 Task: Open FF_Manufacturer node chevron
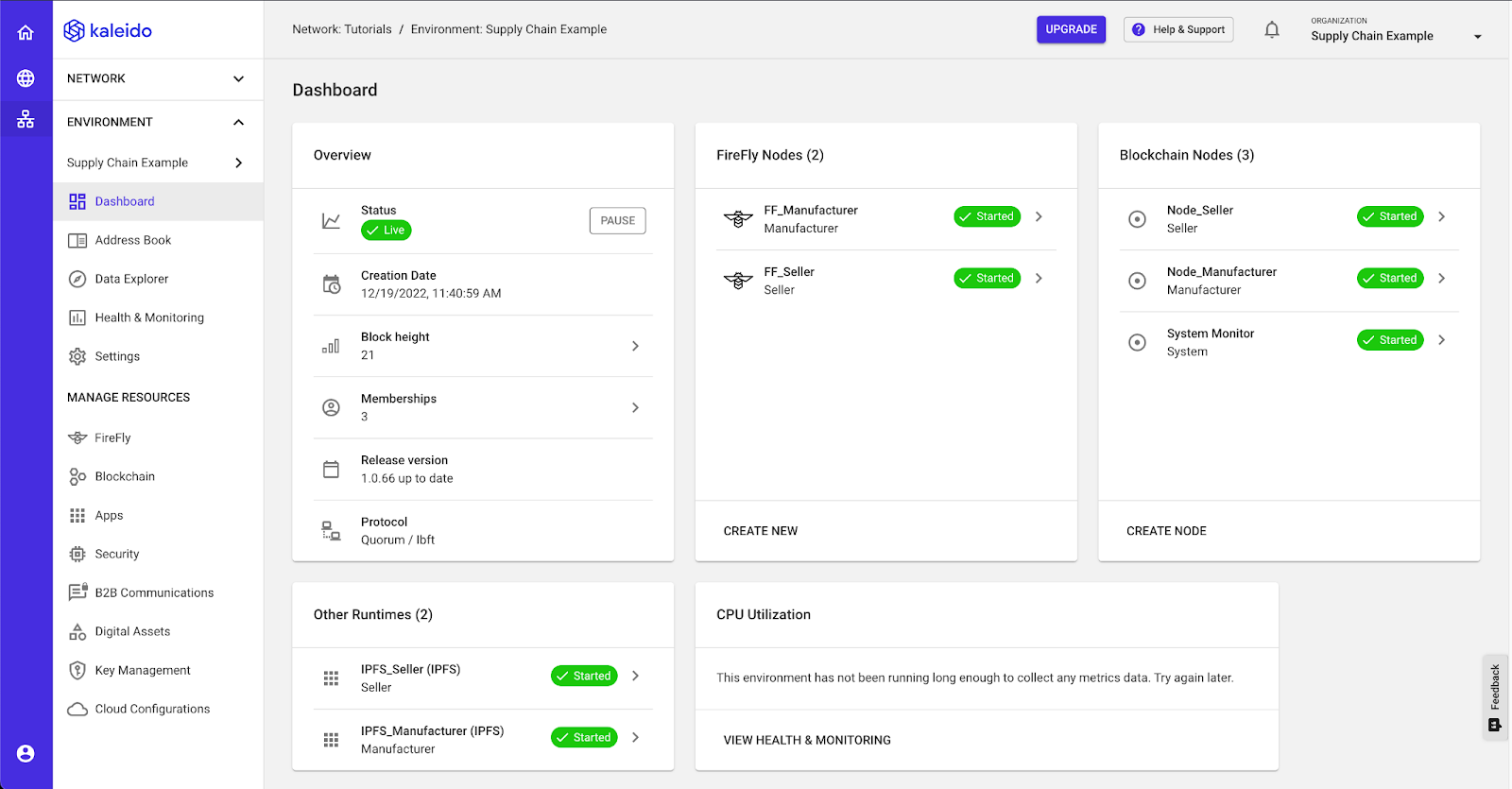click(x=1039, y=216)
